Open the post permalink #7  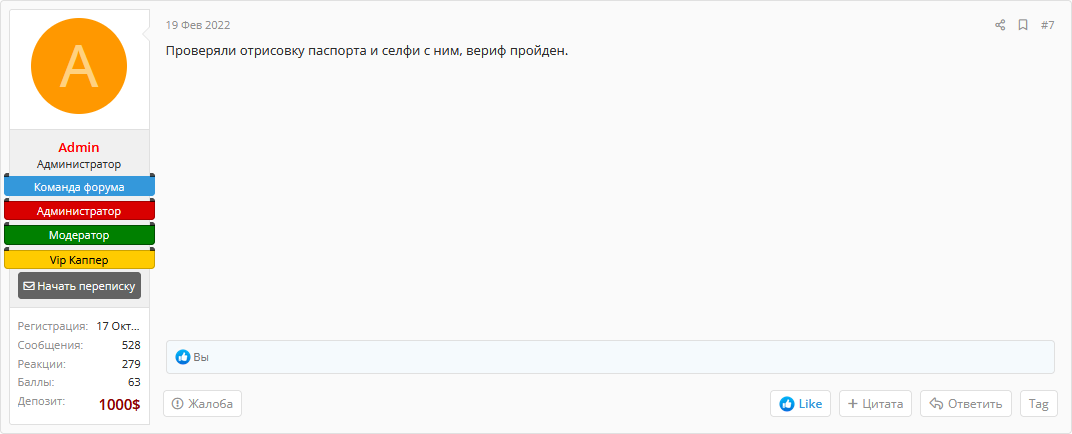pyautogui.click(x=1047, y=25)
